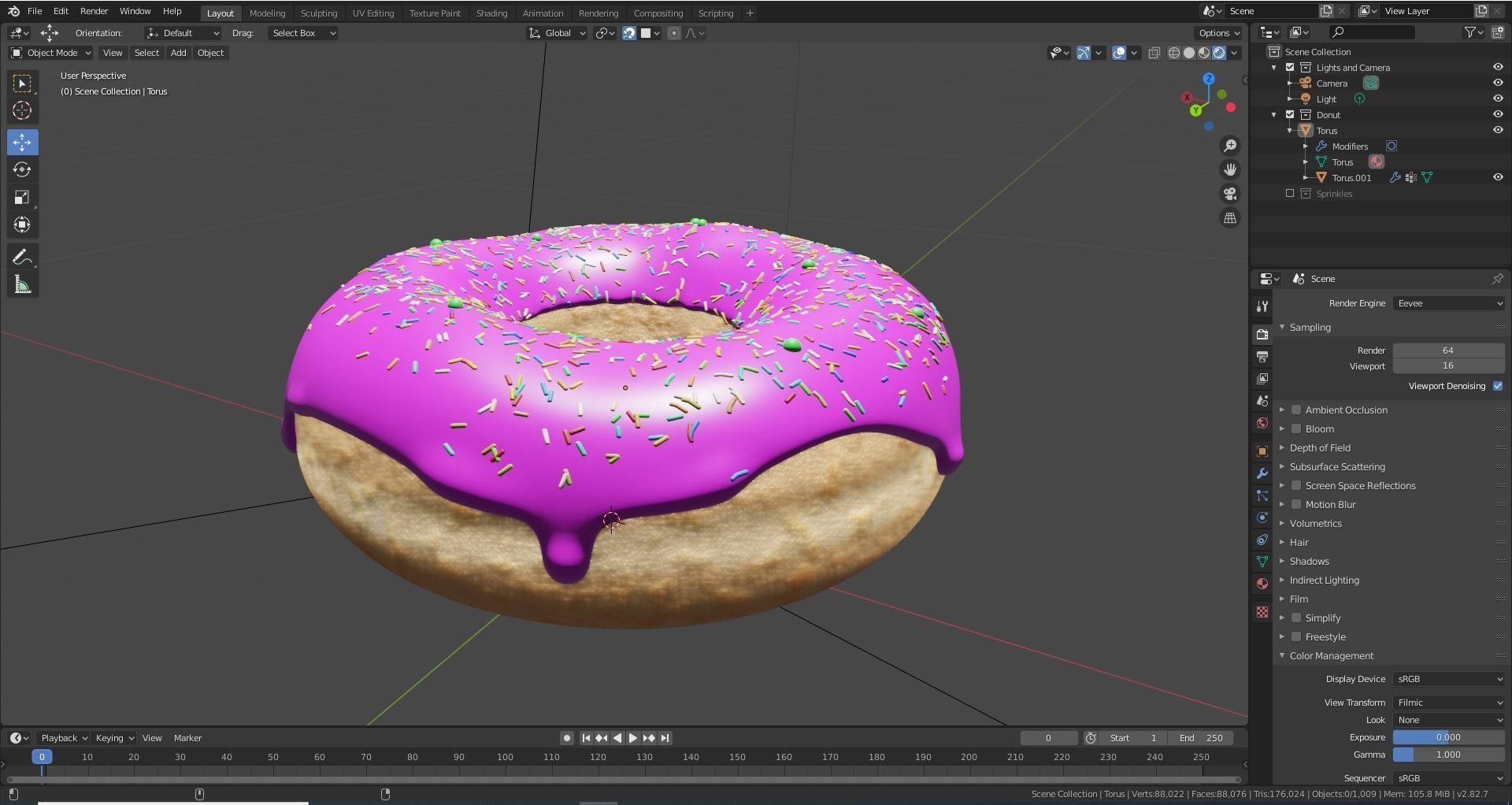This screenshot has width=1512, height=805.
Task: Pick the Measure tool
Action: (x=22, y=285)
